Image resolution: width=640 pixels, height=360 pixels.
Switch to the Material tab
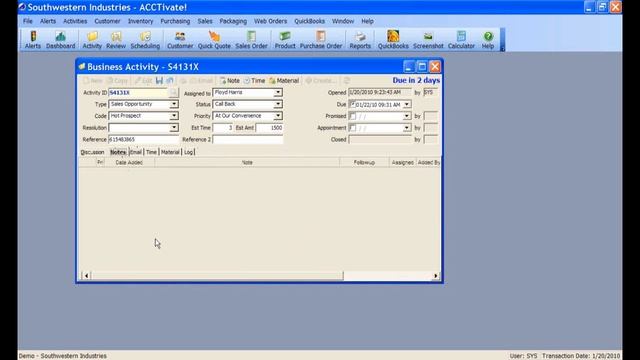170,152
